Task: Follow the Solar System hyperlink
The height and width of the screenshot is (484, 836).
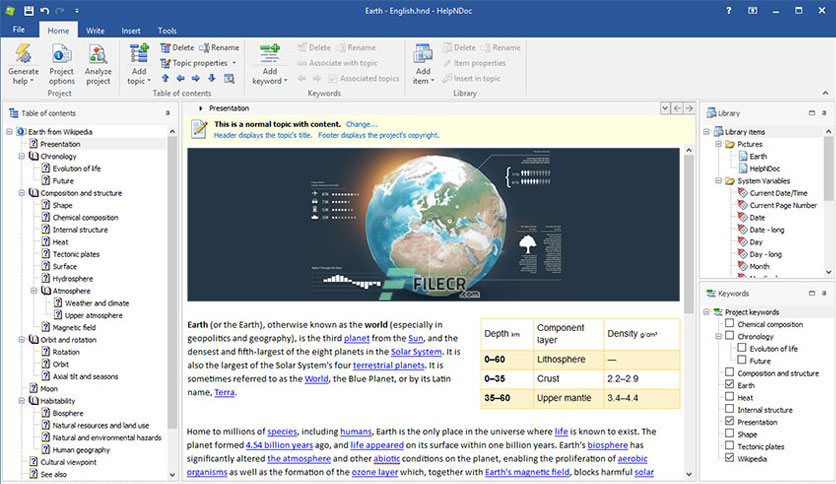Action: pyautogui.click(x=416, y=352)
